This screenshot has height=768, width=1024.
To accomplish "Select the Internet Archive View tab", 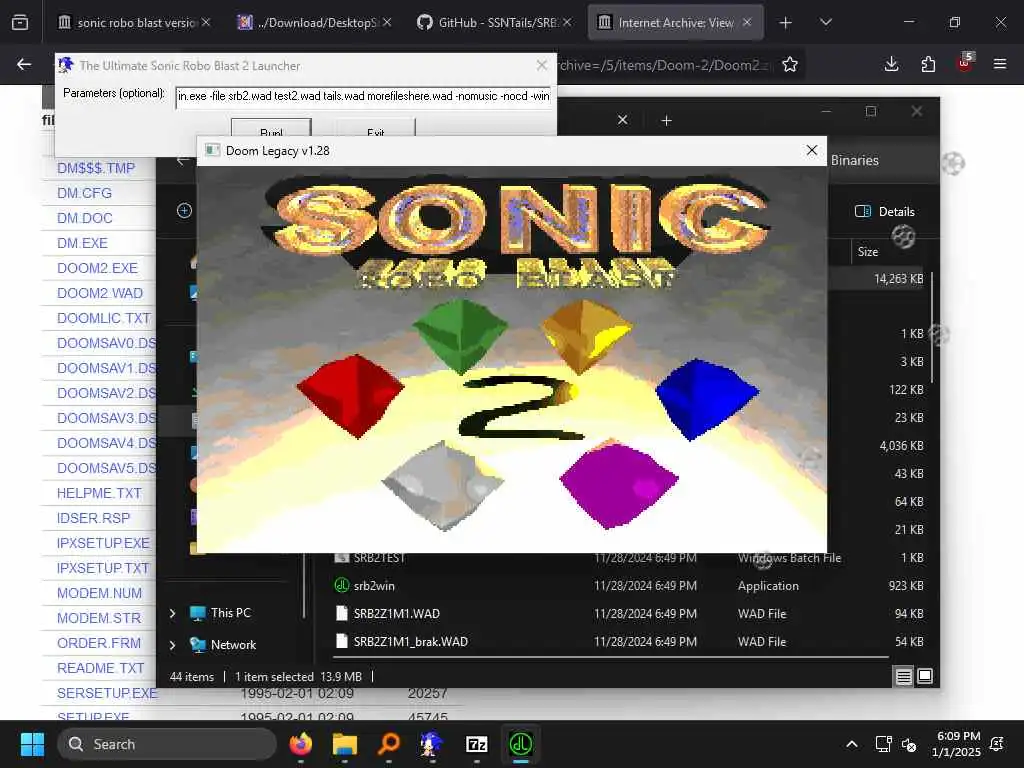I will tap(675, 23).
